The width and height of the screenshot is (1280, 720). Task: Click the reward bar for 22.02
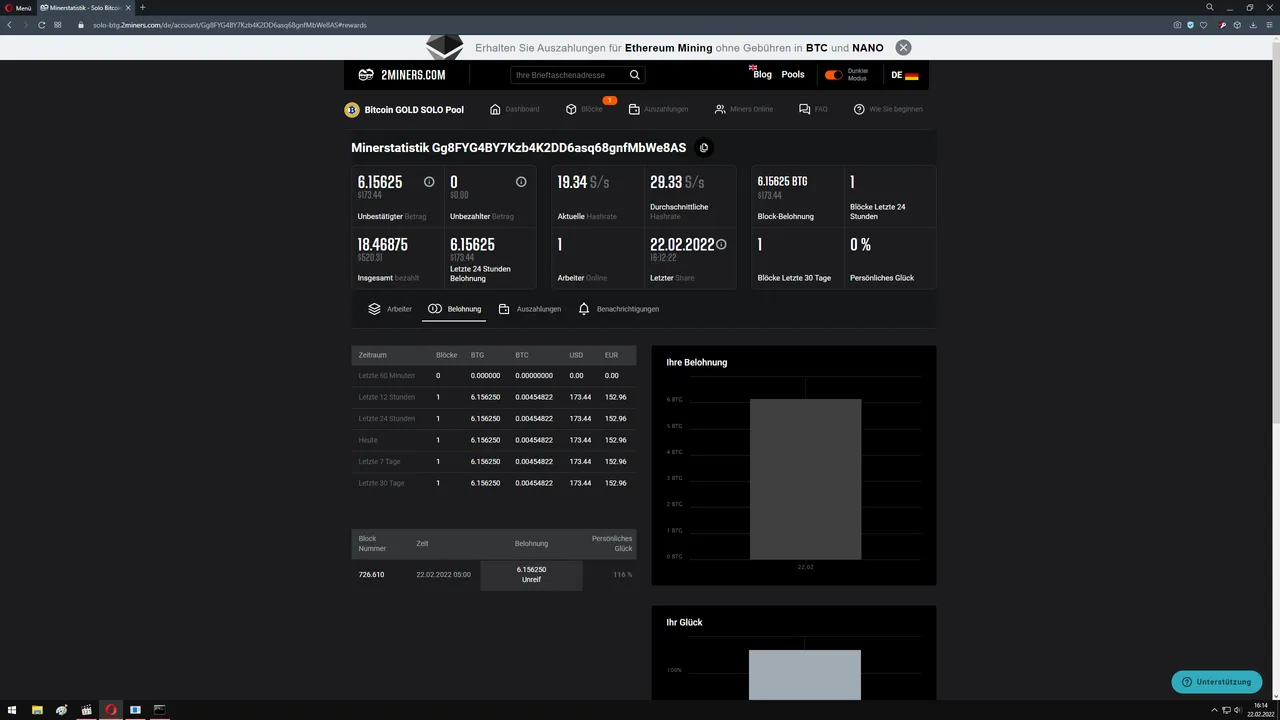click(x=805, y=479)
